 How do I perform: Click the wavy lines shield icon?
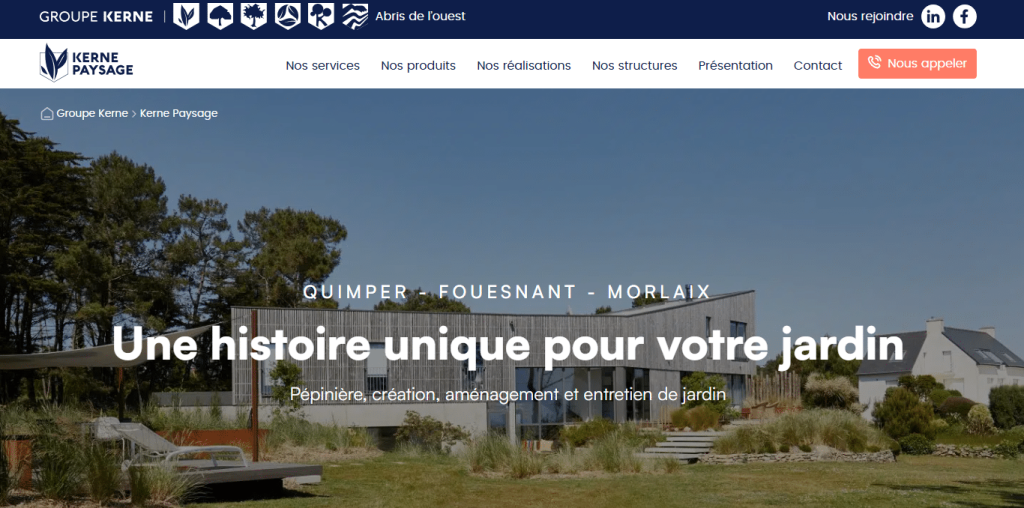(354, 16)
